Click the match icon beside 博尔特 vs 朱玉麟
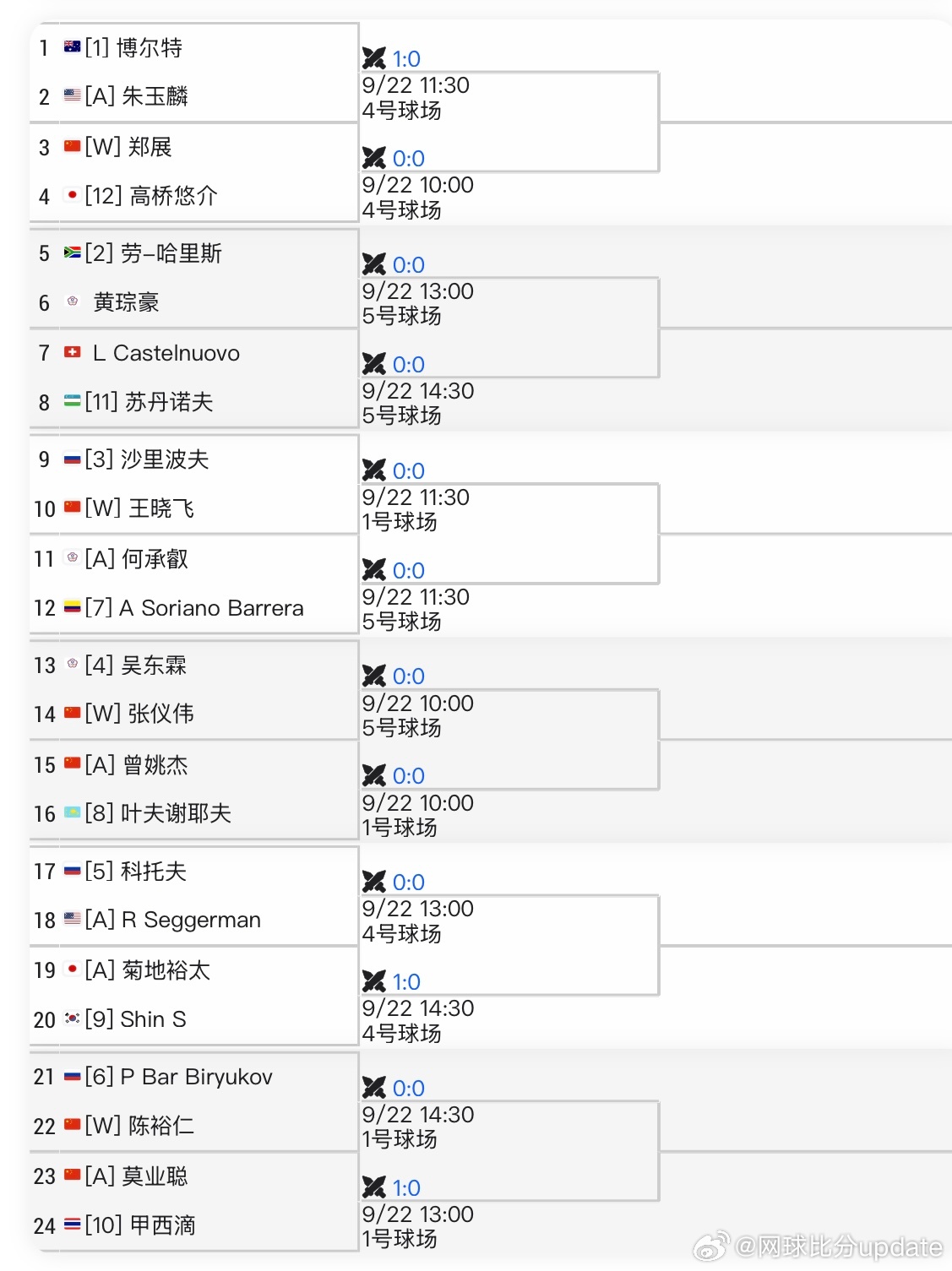Viewport: 952px width, 1271px height. point(373,58)
